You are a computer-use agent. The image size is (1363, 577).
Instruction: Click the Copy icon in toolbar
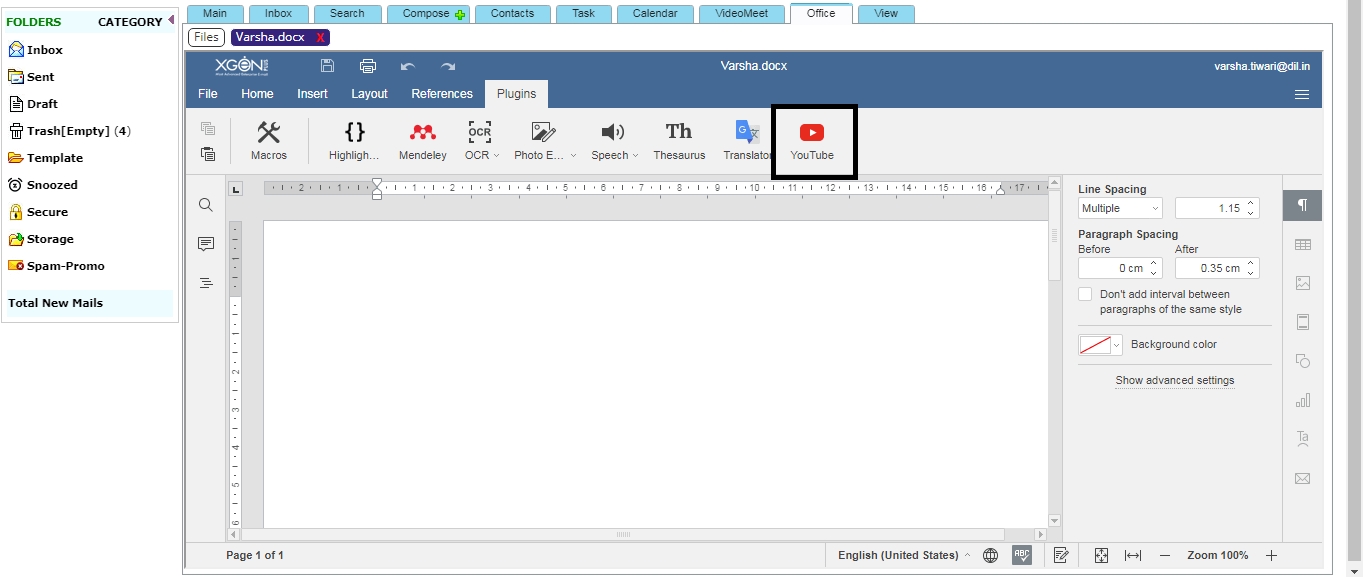coord(208,129)
